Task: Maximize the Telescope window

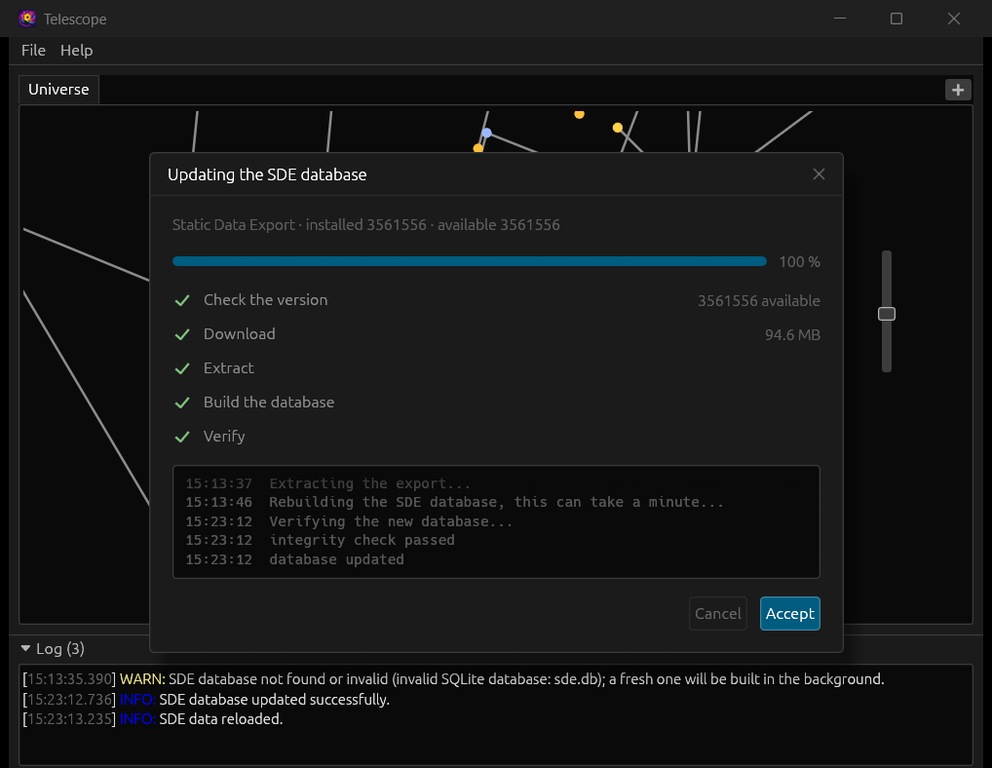Action: tap(896, 19)
